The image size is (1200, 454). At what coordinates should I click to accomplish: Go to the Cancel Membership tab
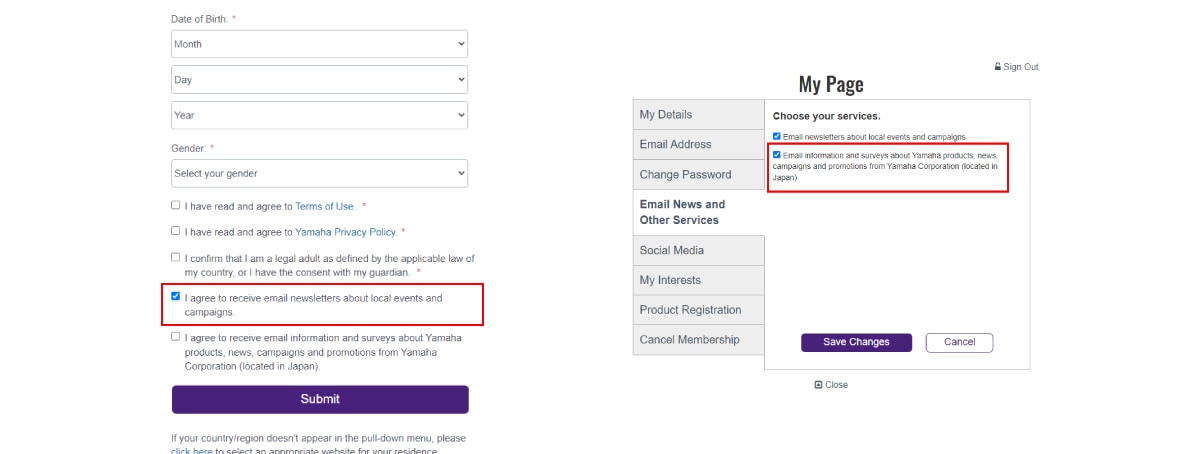tap(698, 340)
